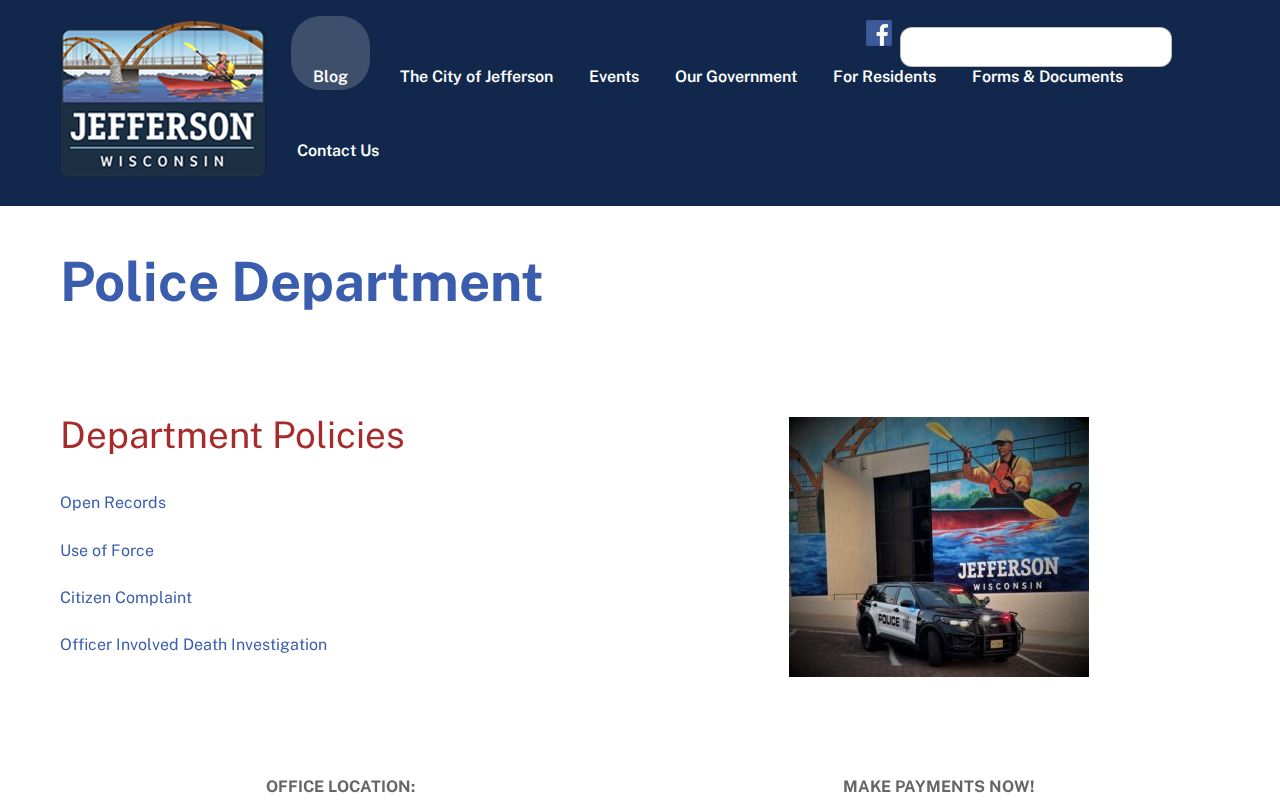View the Citizen Complaint policy
The height and width of the screenshot is (800, 1280).
126,598
